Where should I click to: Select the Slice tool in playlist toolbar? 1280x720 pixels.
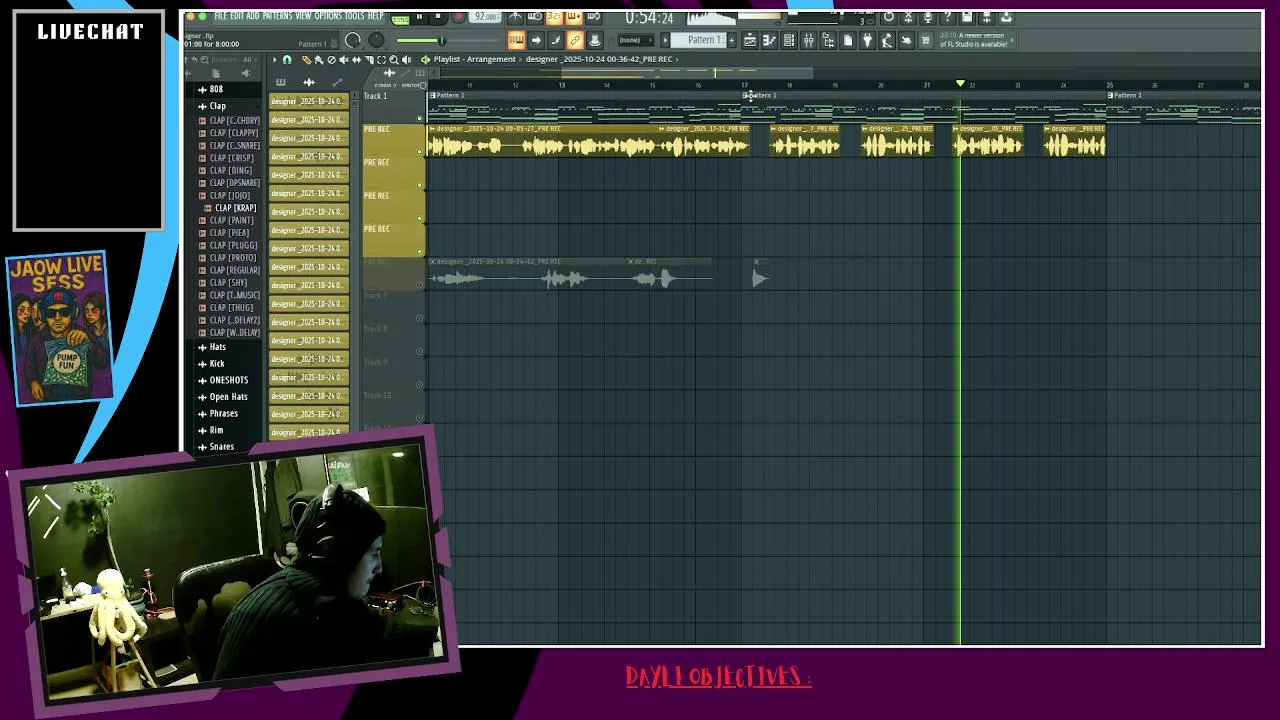click(x=369, y=59)
